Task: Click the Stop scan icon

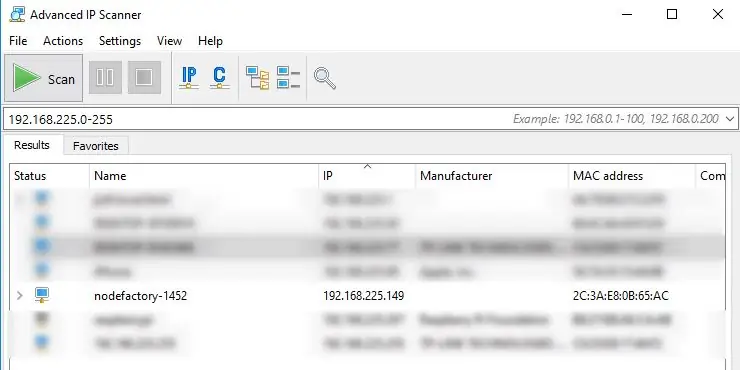Action: tap(144, 77)
